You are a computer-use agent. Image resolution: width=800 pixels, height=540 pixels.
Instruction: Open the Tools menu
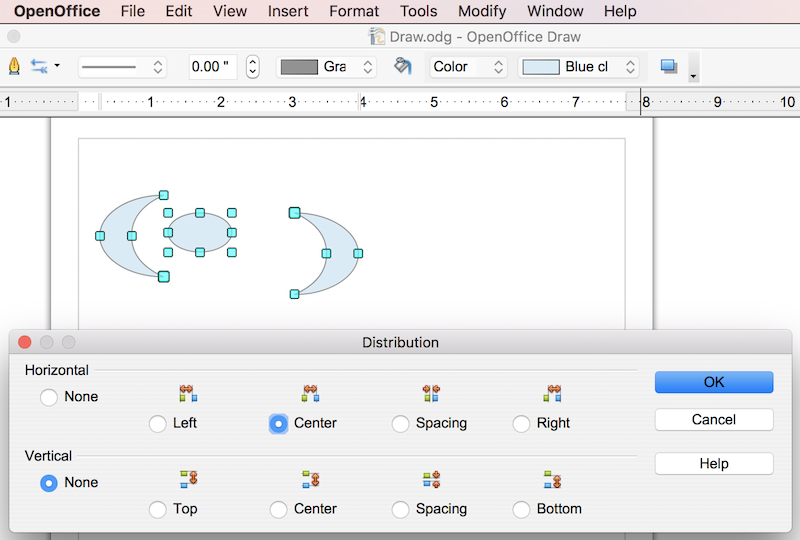pyautogui.click(x=418, y=11)
